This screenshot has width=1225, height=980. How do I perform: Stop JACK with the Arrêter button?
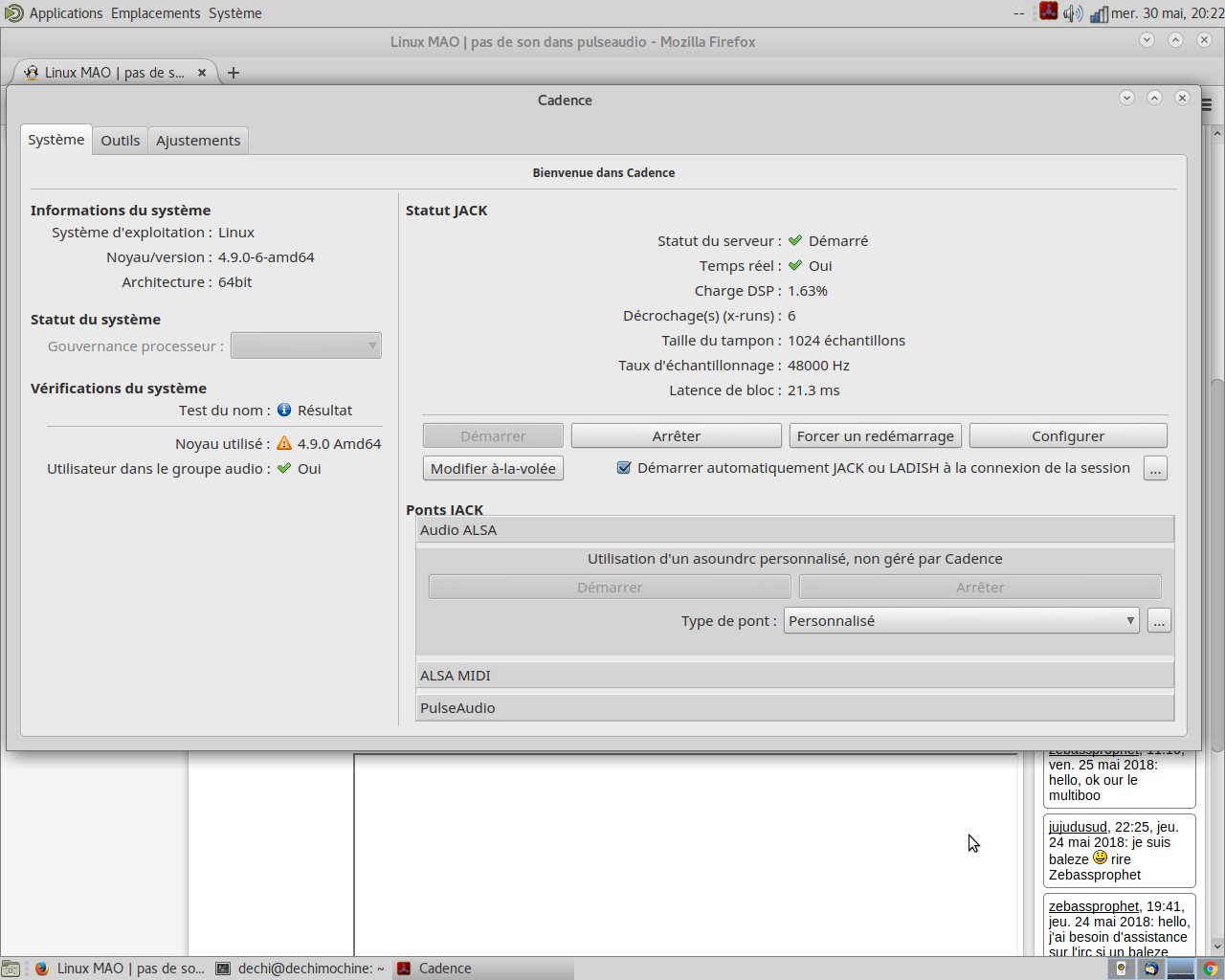(677, 436)
